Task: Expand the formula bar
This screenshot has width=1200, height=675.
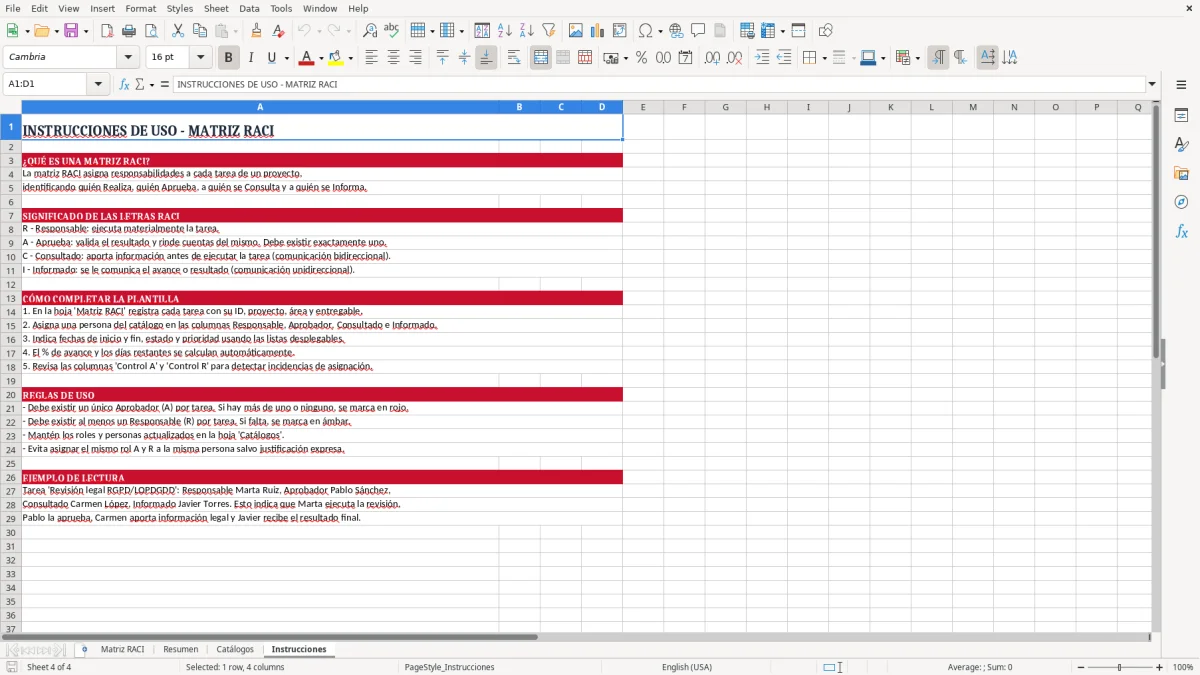Action: point(1152,85)
